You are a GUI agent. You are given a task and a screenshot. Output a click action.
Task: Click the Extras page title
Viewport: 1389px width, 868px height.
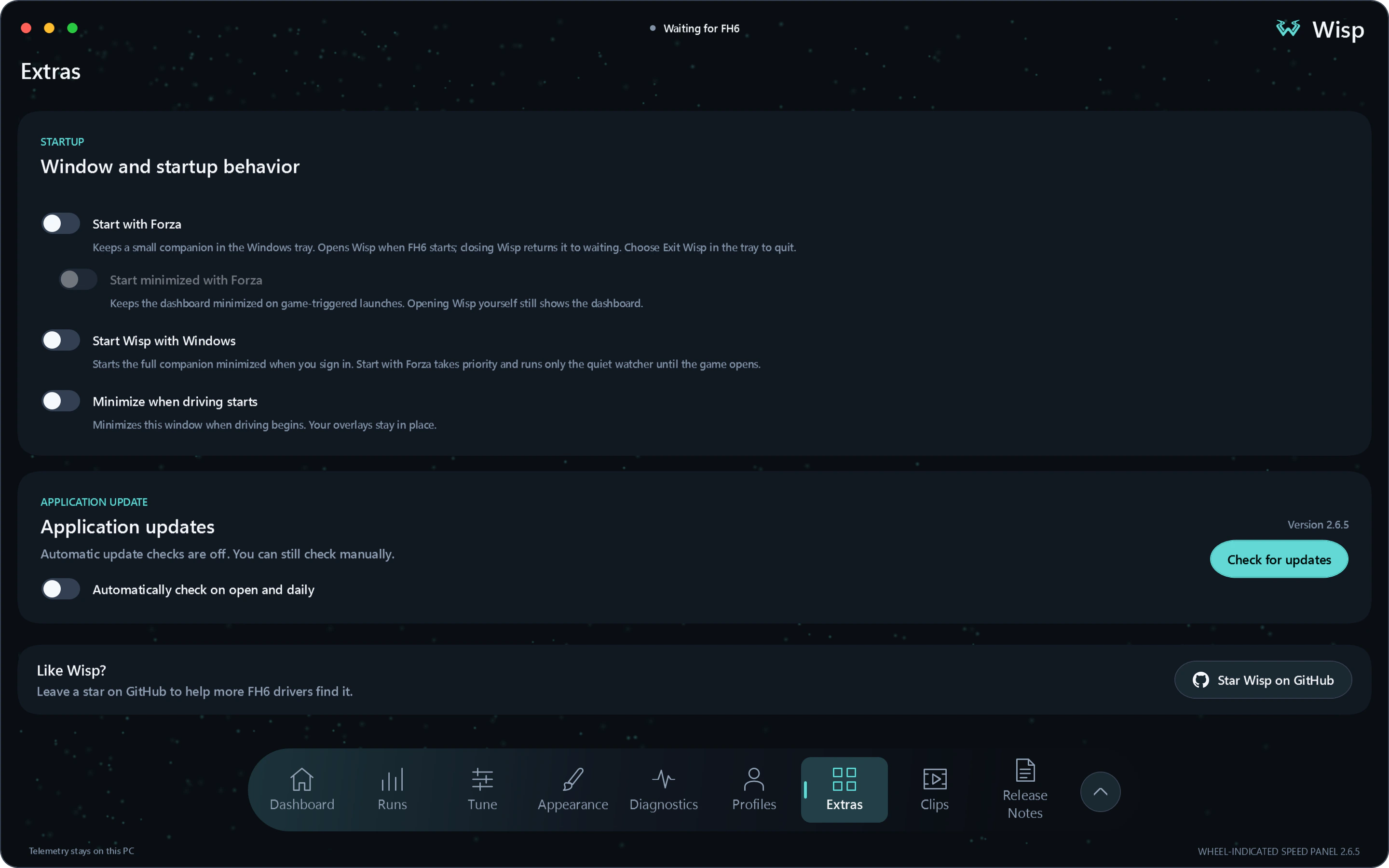pos(51,71)
